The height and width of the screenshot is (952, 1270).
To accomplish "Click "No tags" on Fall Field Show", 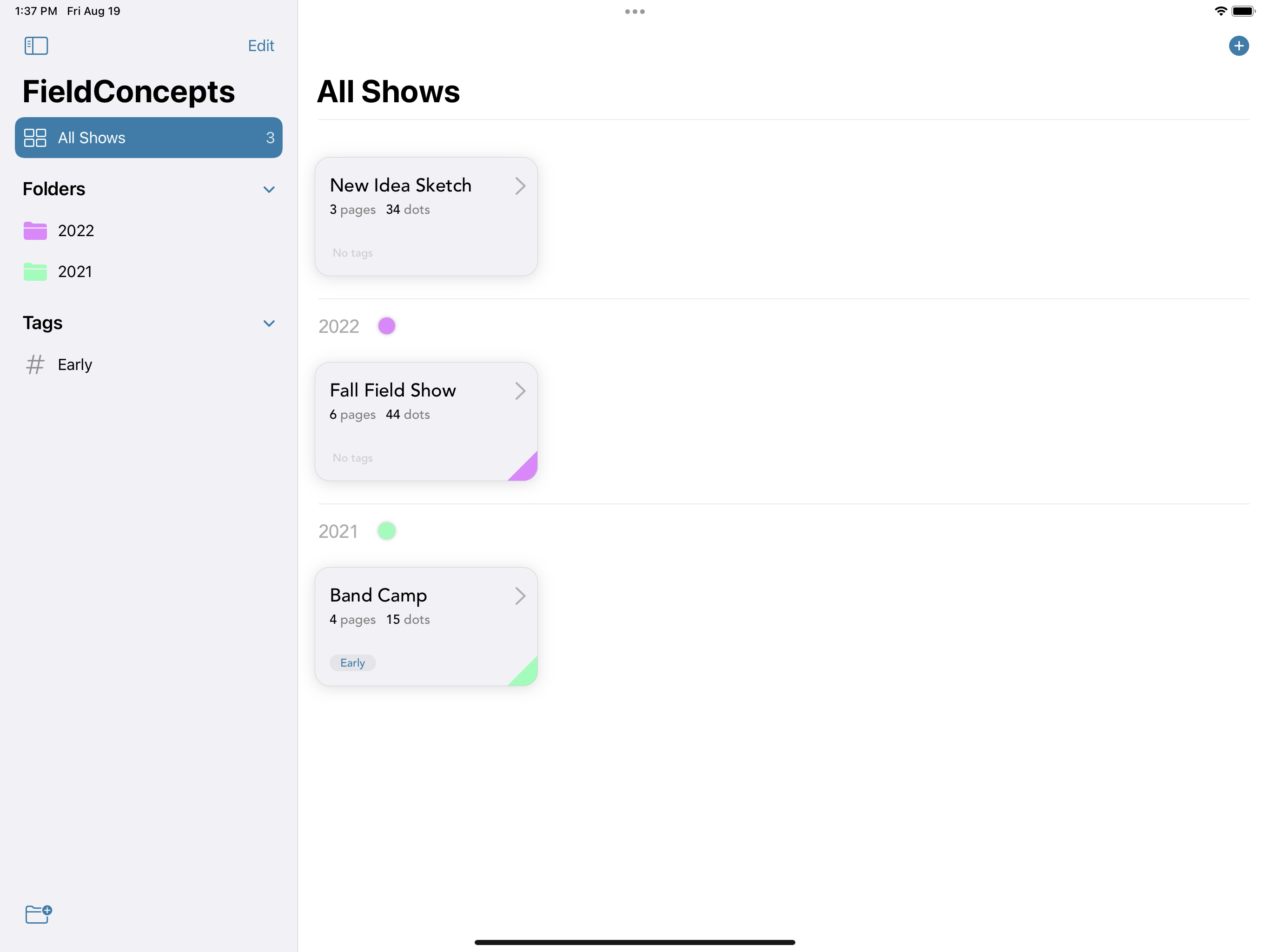I will tap(352, 457).
